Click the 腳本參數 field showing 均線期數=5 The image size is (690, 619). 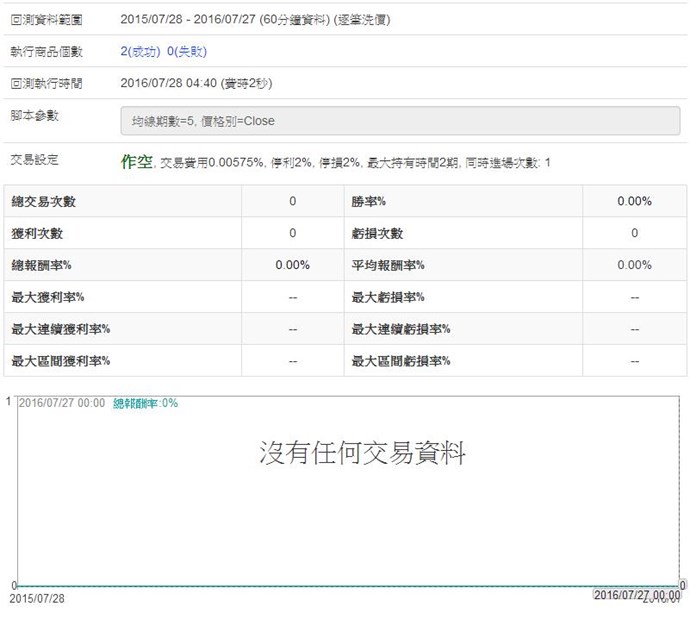coord(400,121)
